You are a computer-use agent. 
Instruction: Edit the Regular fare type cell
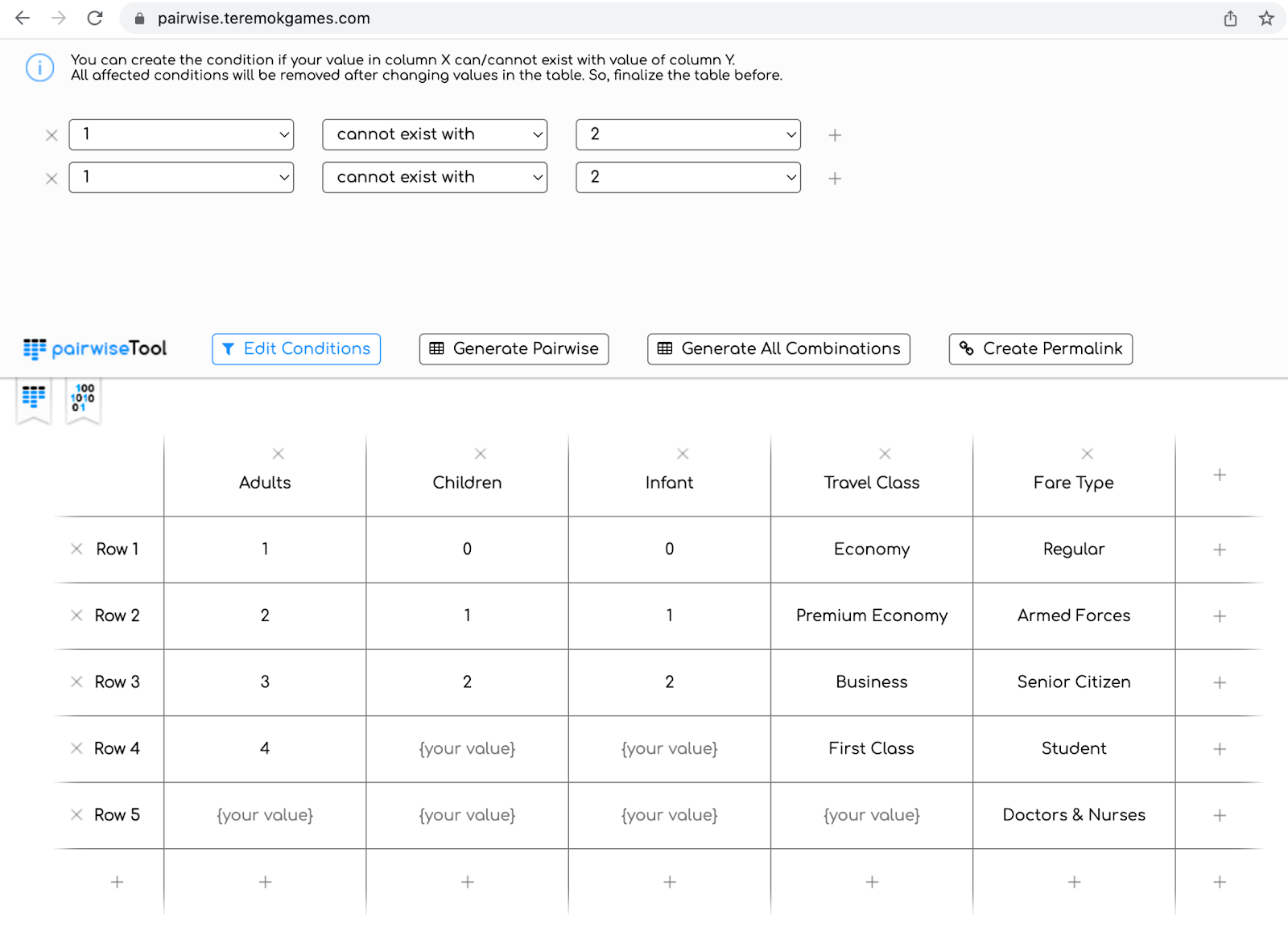coord(1074,550)
